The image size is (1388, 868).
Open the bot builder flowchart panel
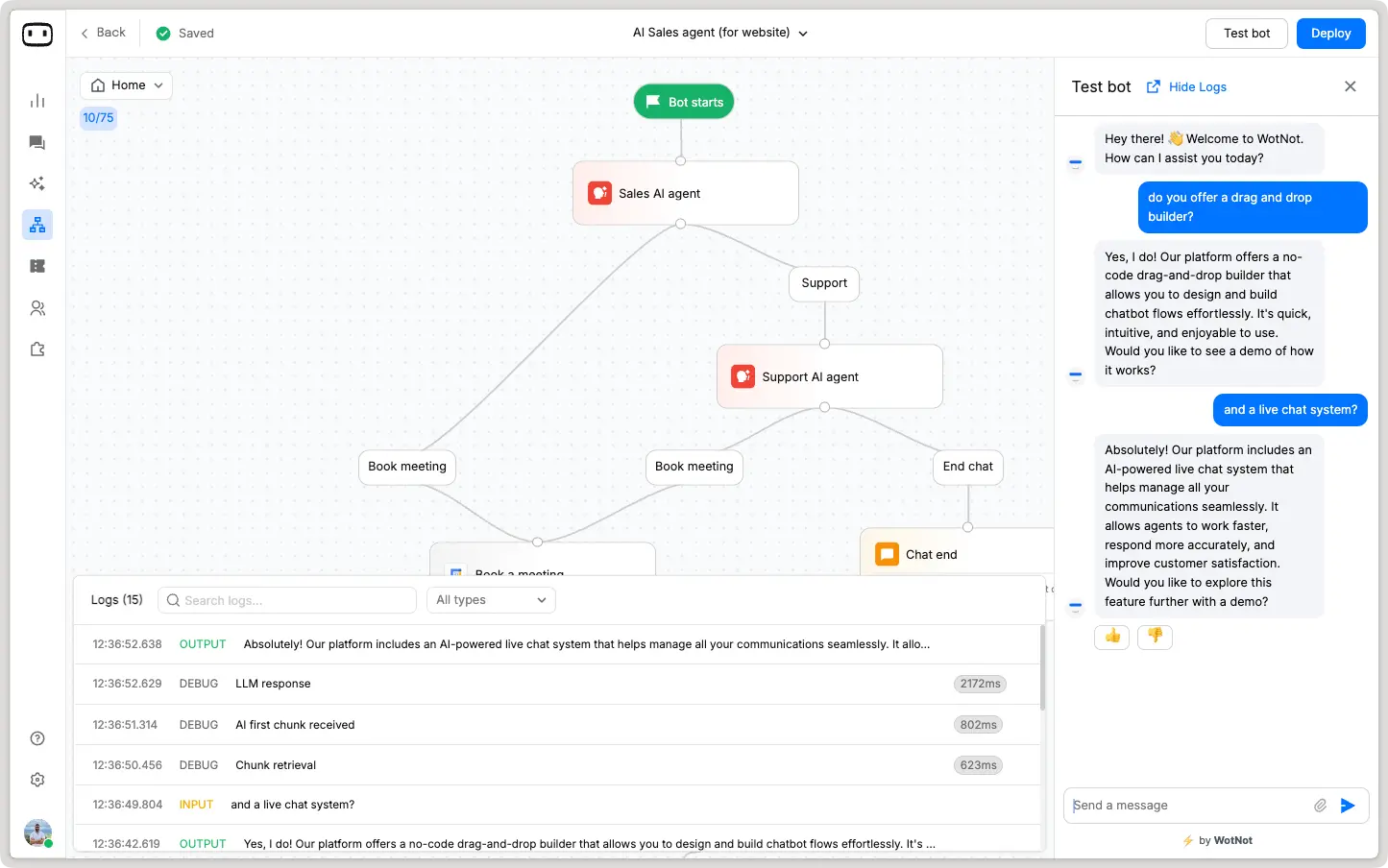[37, 224]
